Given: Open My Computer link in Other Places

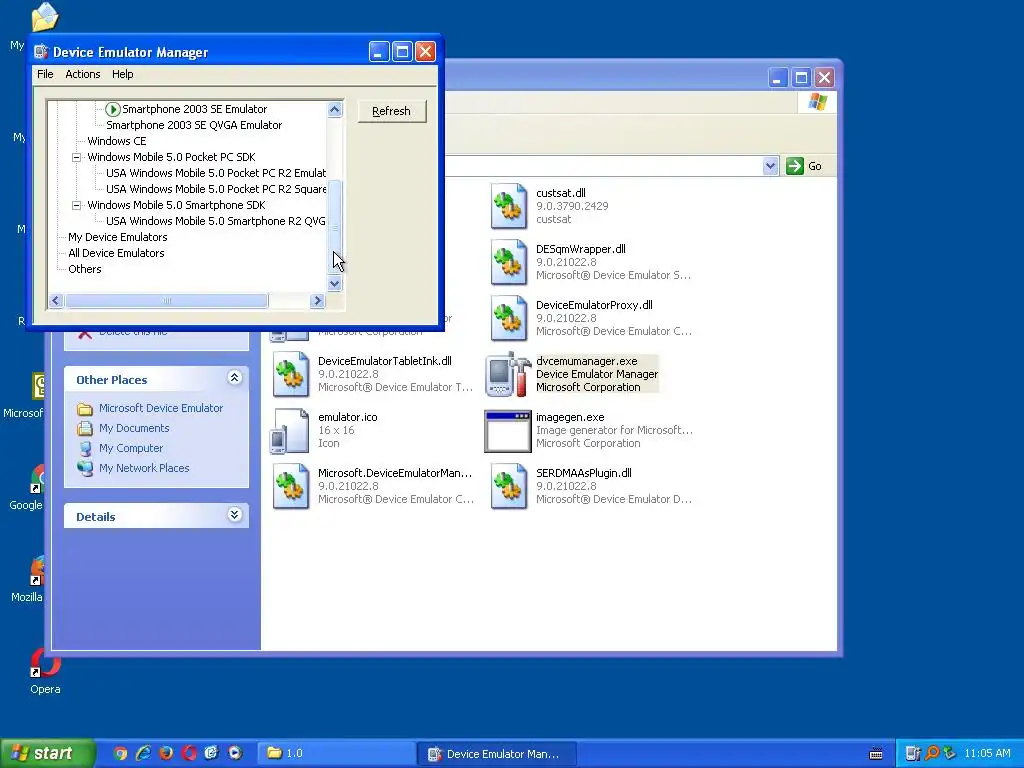Looking at the screenshot, I should coord(131,449).
